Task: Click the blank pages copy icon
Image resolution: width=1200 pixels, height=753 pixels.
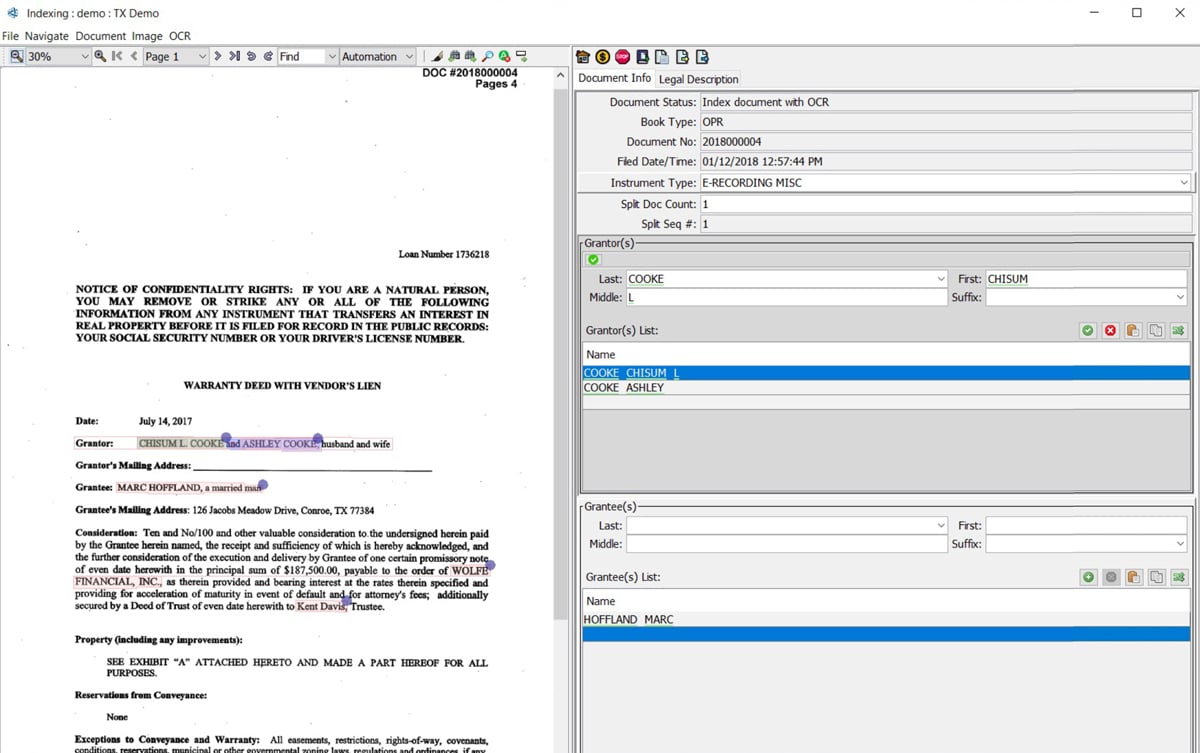Action: pyautogui.click(x=662, y=57)
